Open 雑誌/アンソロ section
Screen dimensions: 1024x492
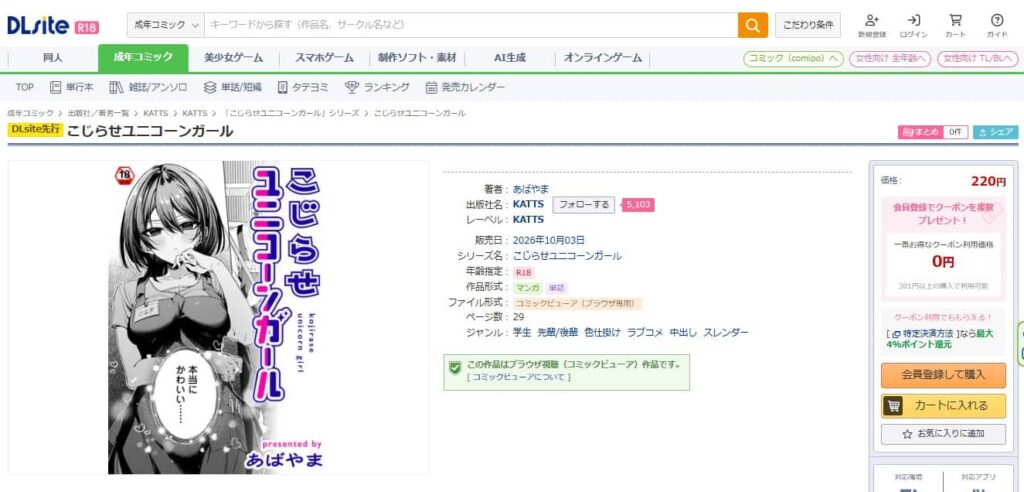coord(148,87)
